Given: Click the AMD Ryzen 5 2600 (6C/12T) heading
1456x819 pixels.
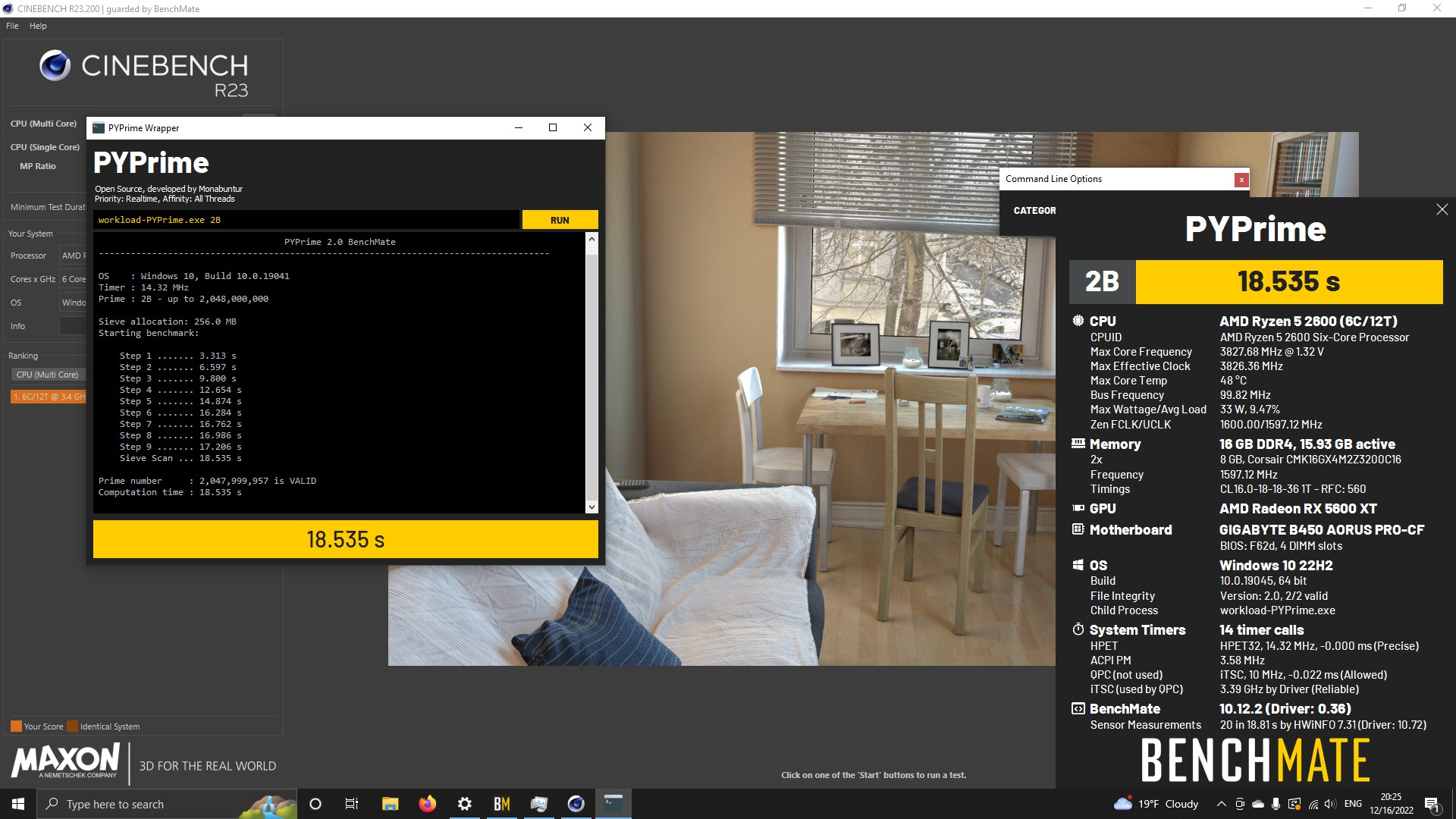Looking at the screenshot, I should pos(1308,321).
